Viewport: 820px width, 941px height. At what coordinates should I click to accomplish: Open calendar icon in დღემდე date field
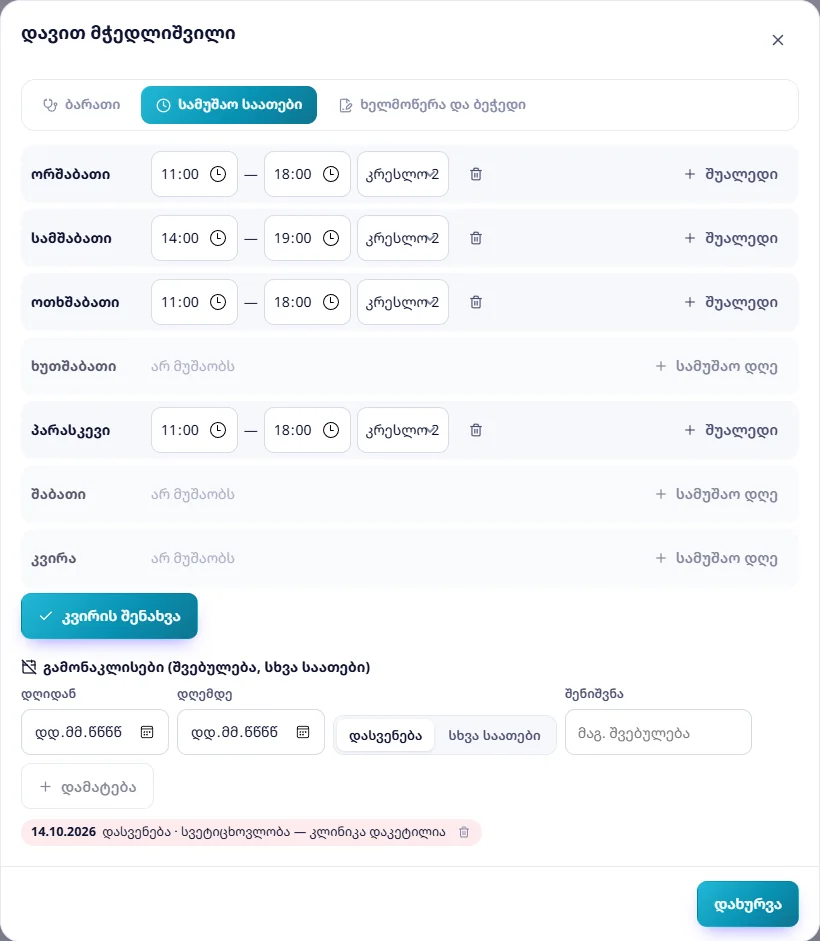pyautogui.click(x=303, y=732)
